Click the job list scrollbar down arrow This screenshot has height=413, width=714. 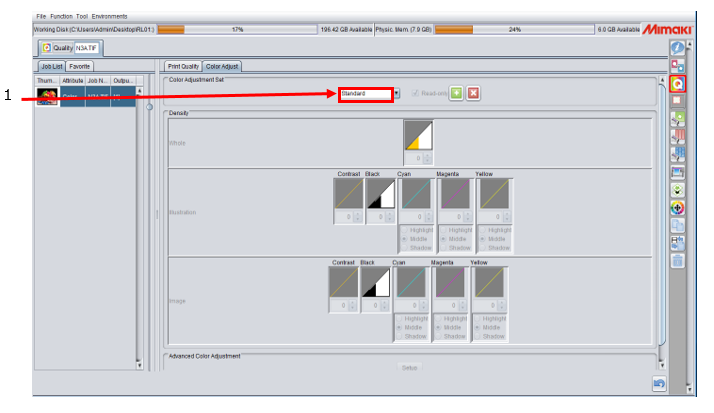(139, 365)
